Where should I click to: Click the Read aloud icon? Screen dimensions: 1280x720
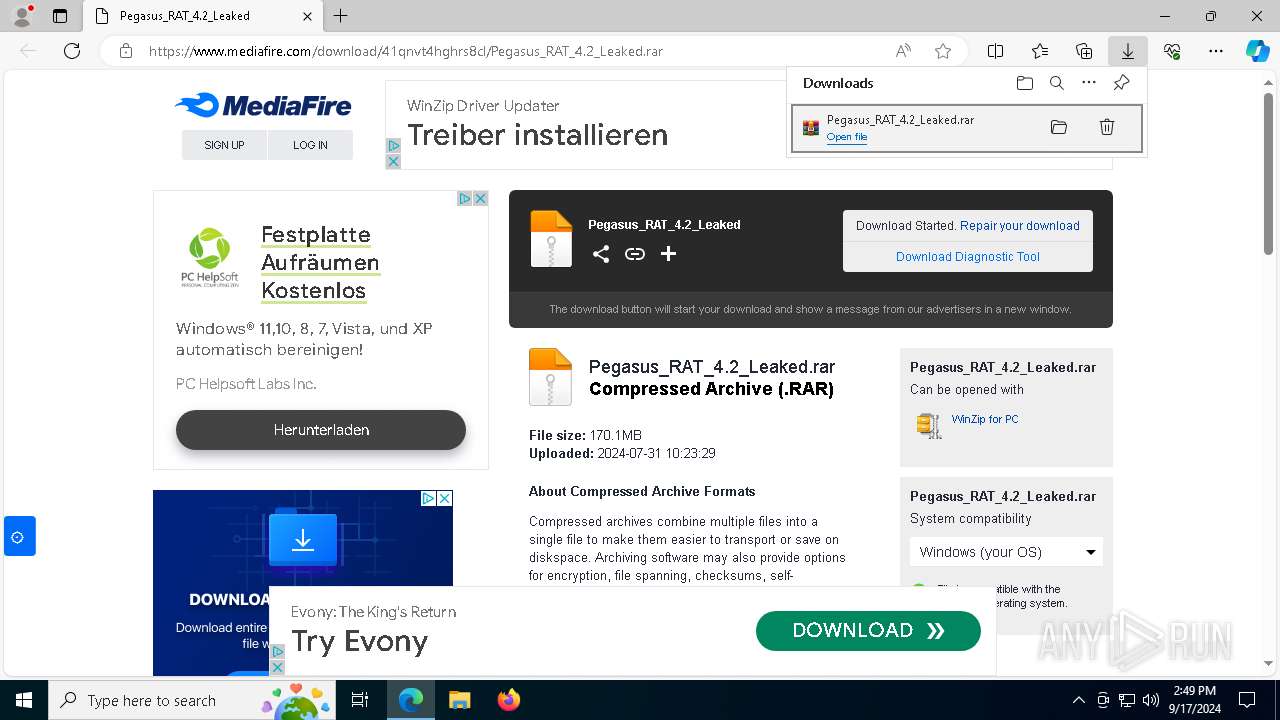click(903, 51)
